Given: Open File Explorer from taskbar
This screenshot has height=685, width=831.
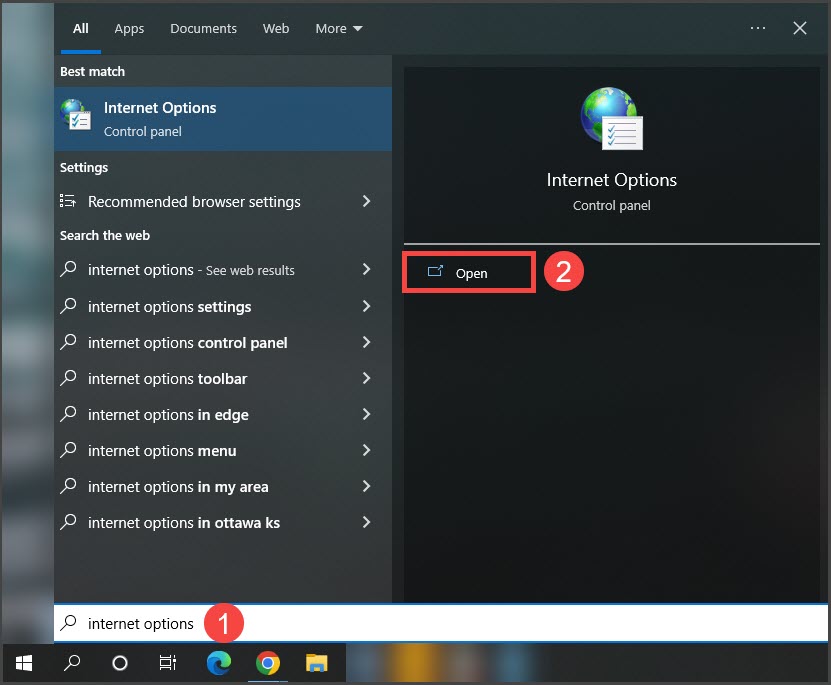Looking at the screenshot, I should pos(316,663).
